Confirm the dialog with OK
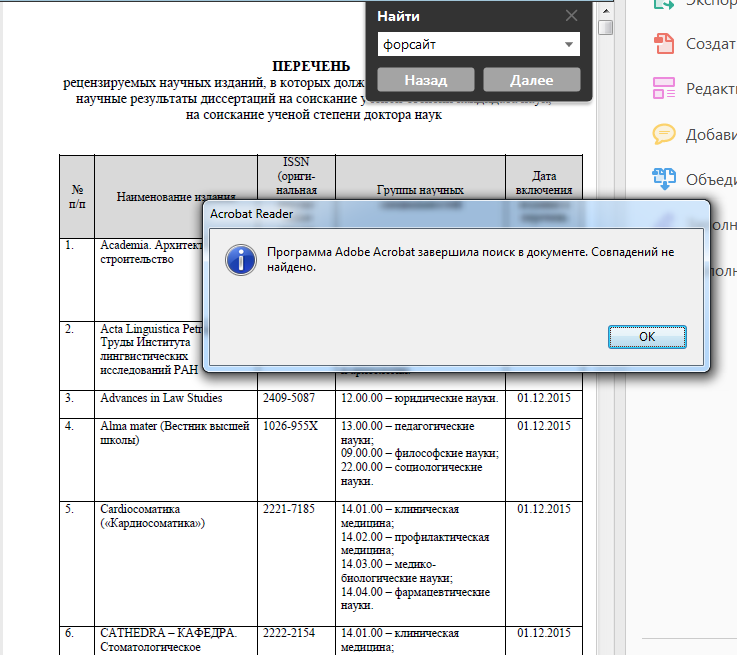Screen dimensions: 737x655 coord(647,337)
